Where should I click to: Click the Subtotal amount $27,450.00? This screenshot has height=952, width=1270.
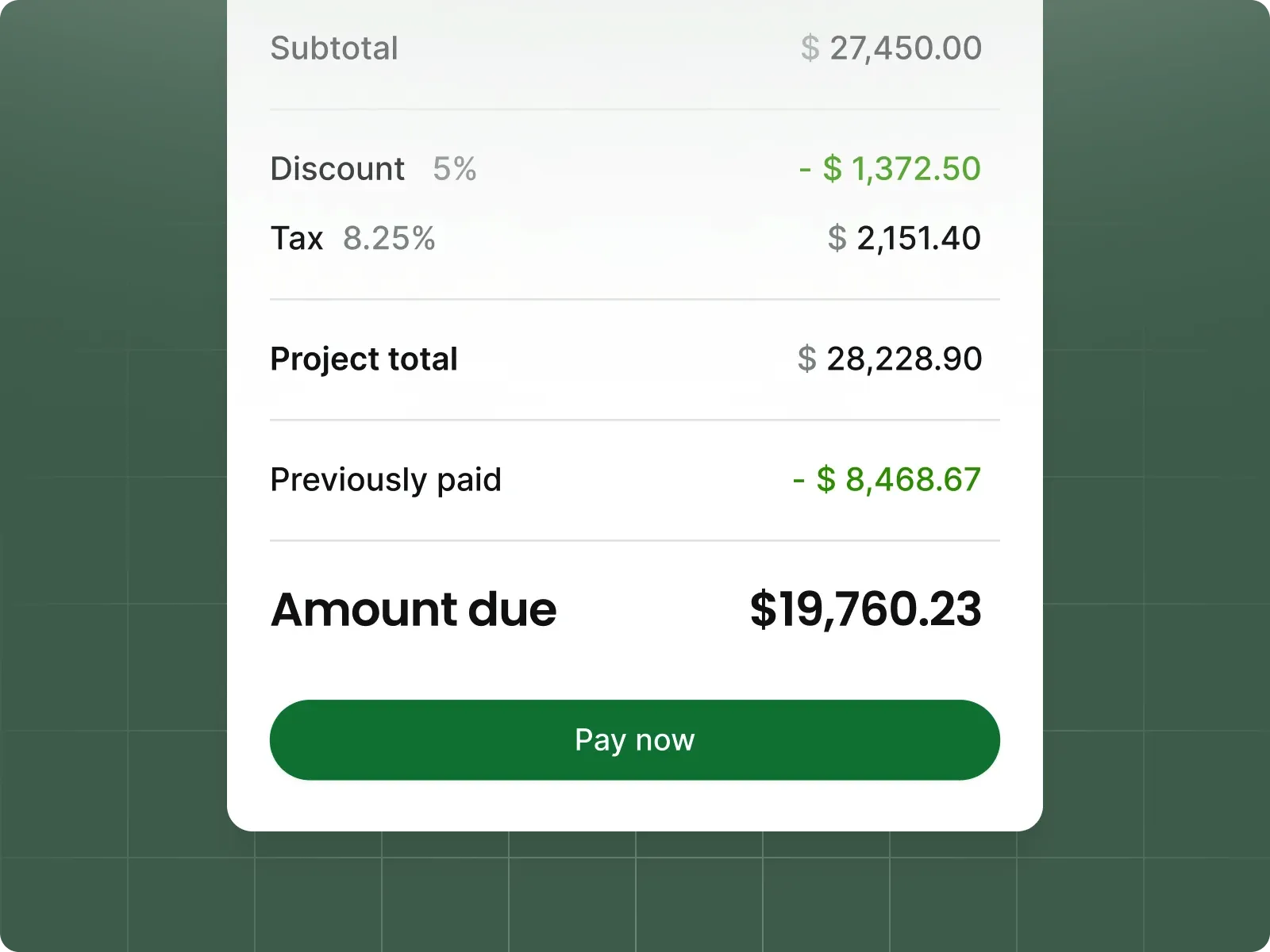(891, 48)
